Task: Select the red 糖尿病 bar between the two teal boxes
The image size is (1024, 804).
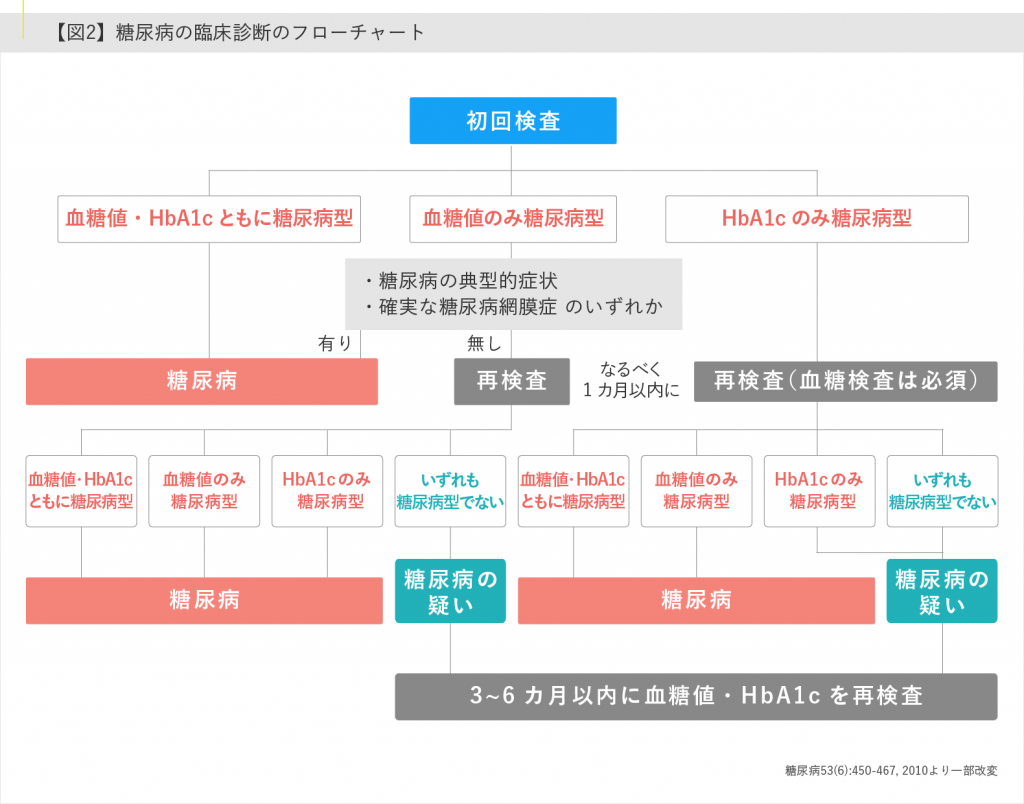Action: (696, 600)
